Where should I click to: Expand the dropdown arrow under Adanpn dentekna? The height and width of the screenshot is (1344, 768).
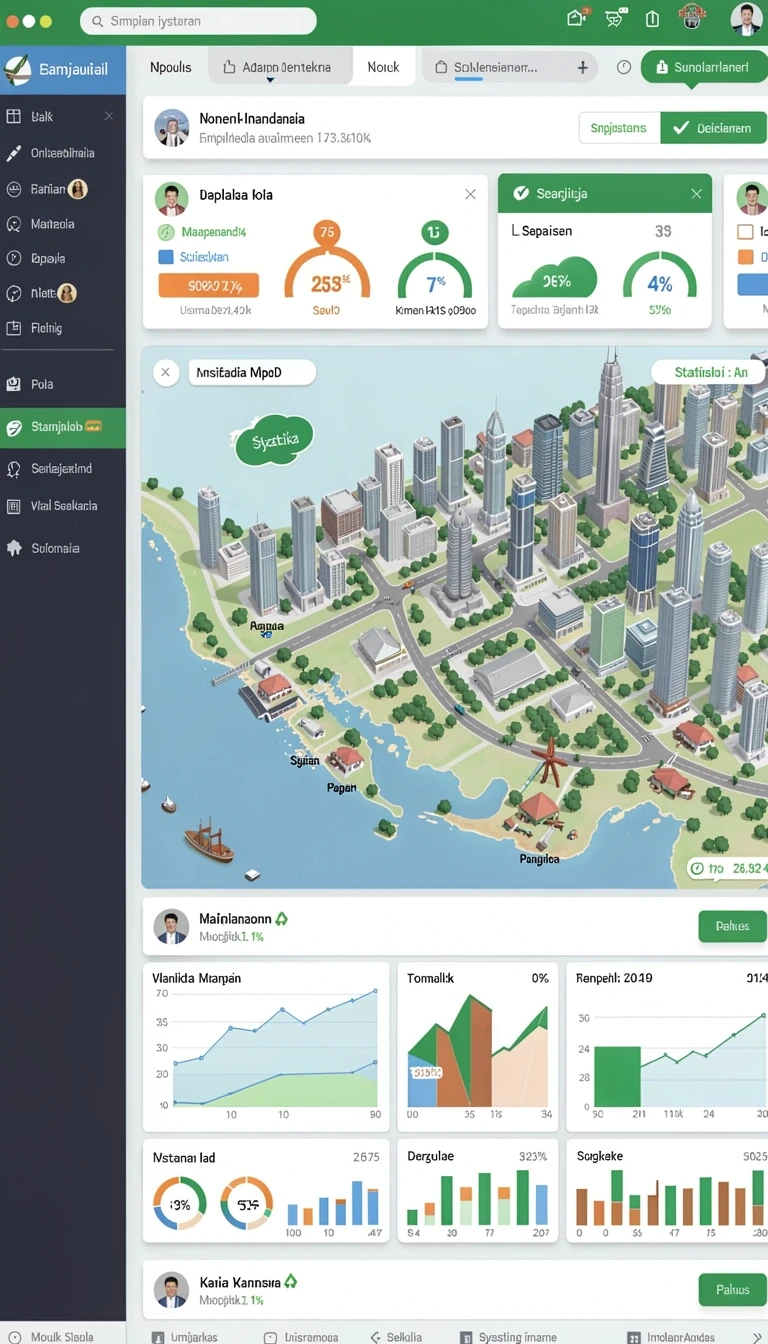[x=270, y=78]
